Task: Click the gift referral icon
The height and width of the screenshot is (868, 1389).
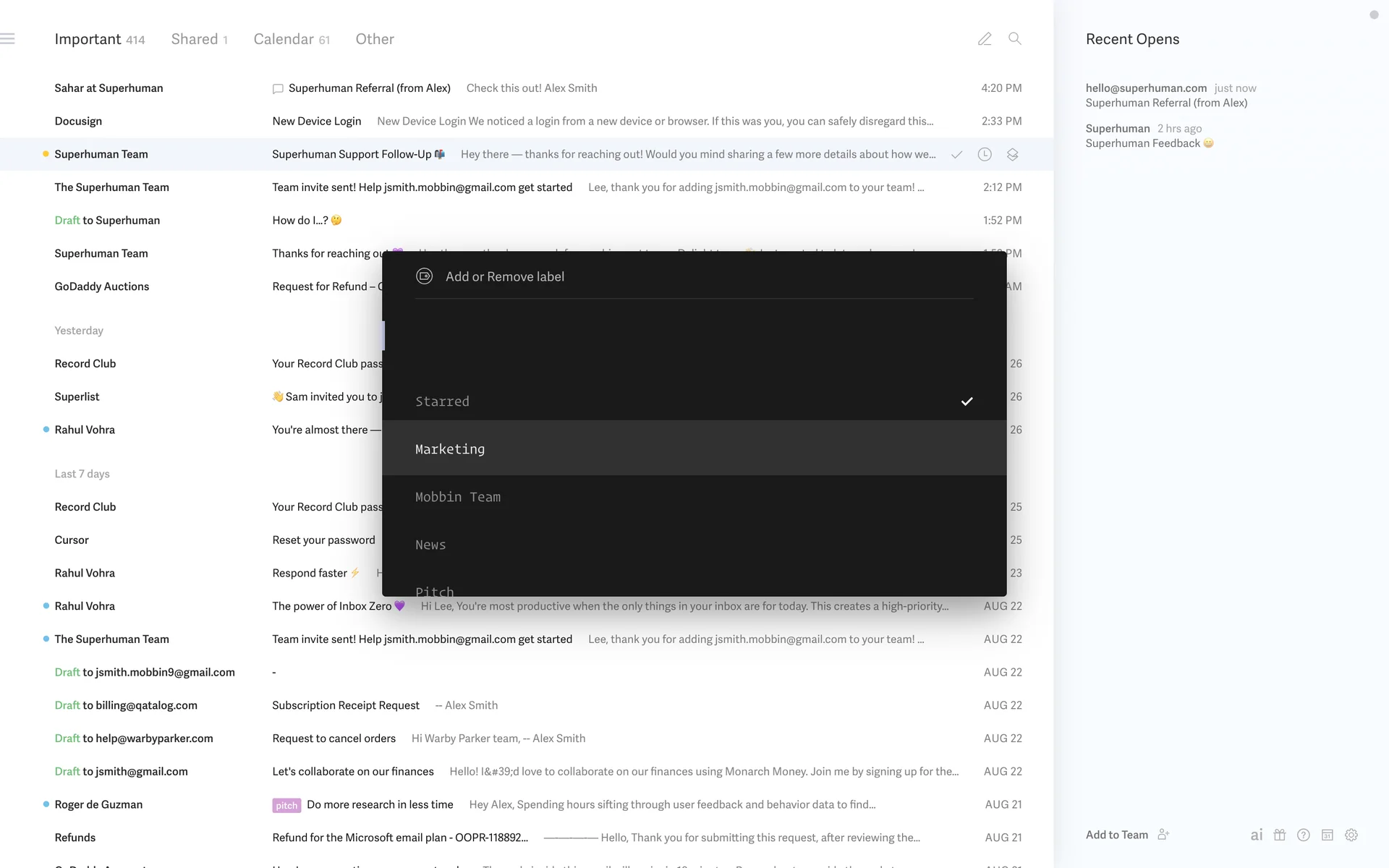Action: [x=1280, y=835]
